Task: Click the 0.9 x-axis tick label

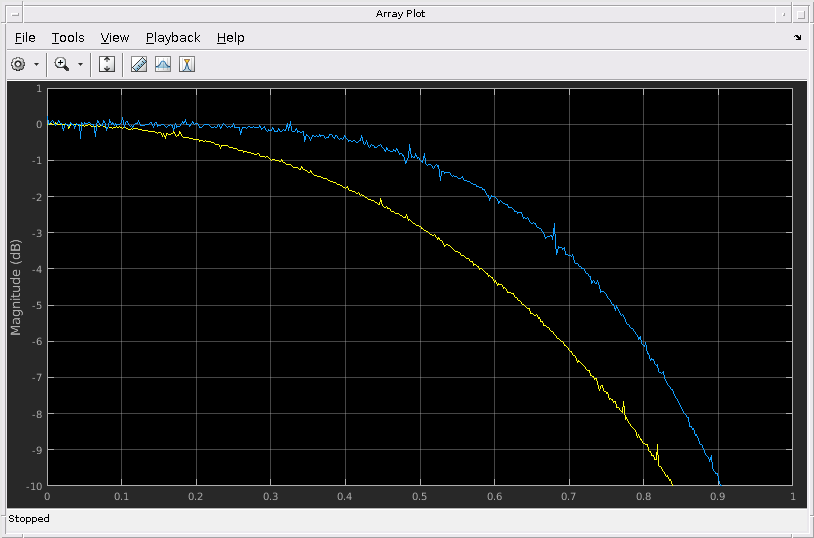Action: click(x=717, y=496)
